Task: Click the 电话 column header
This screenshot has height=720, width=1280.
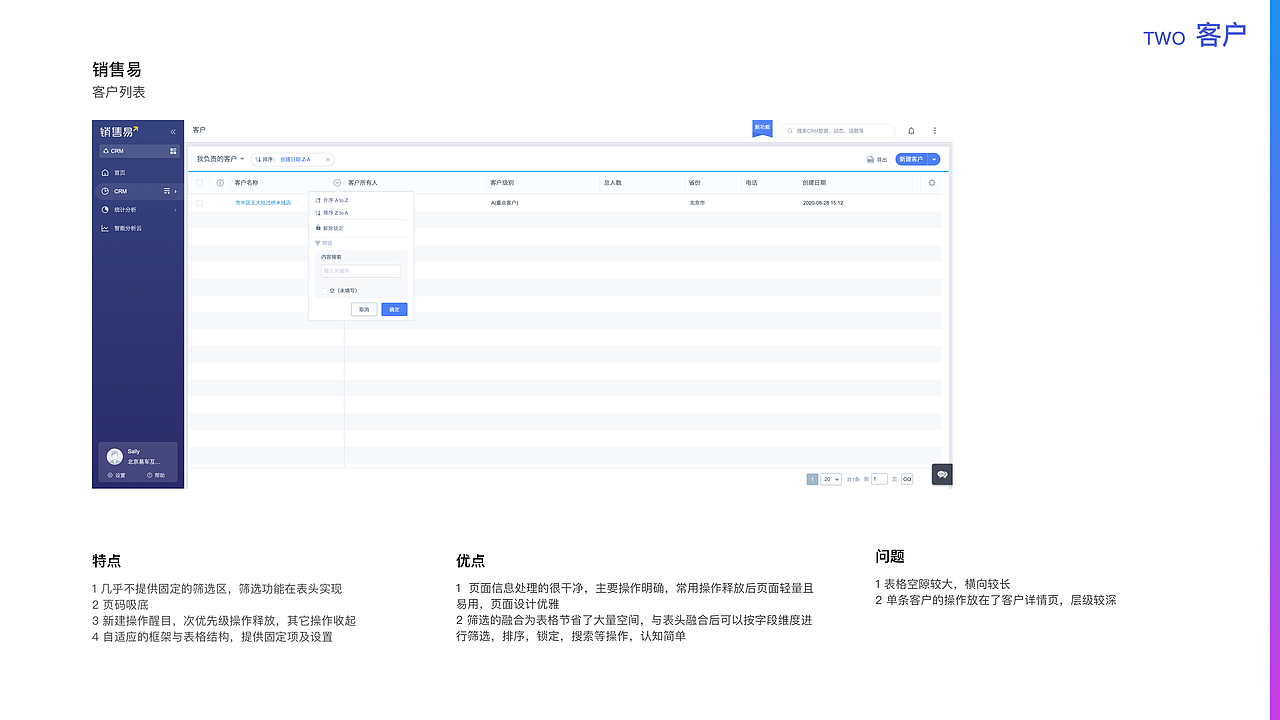Action: [752, 183]
